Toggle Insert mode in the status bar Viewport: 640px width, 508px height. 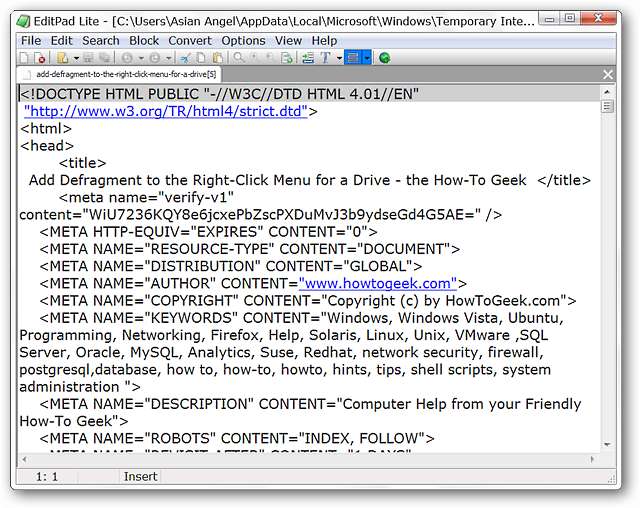[140, 477]
